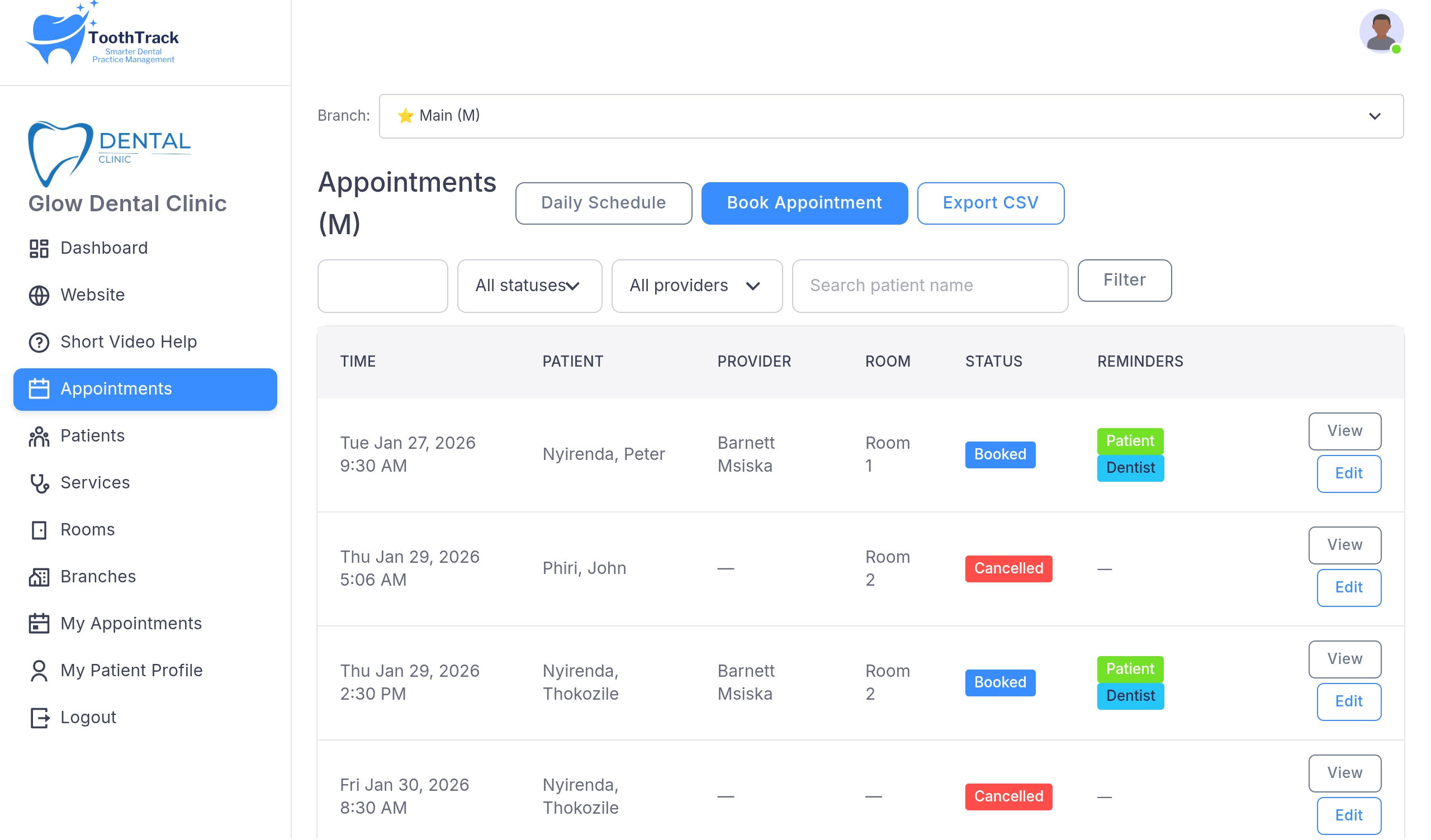Click the Website globe icon
This screenshot has width=1431, height=840.
[39, 296]
